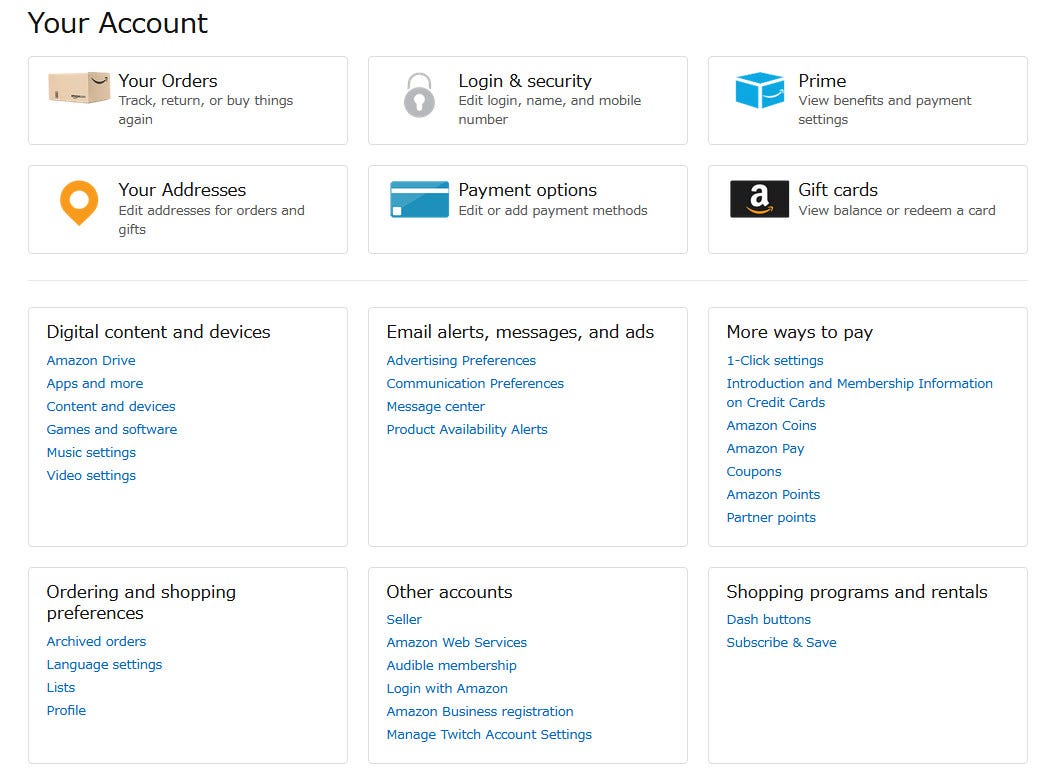Open Introduction and Membership Information on Credit Cards
1058x777 pixels.
(x=860, y=393)
